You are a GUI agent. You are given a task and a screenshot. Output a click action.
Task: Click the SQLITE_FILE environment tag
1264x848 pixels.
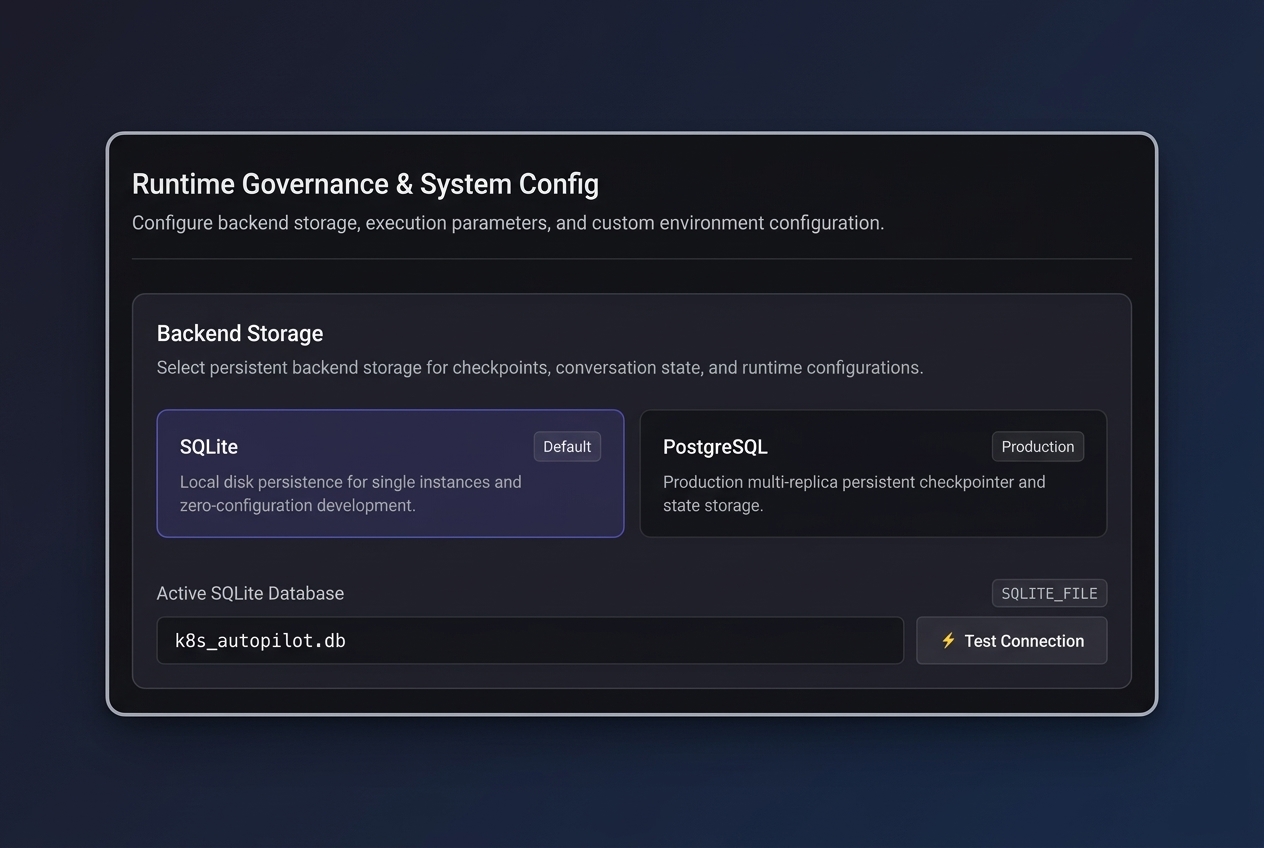click(x=1049, y=593)
